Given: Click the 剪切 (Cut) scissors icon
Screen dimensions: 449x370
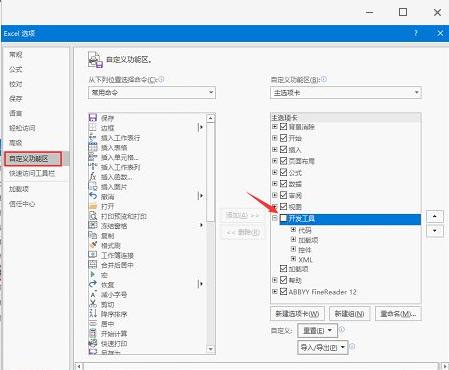Looking at the screenshot, I should pos(93,304).
